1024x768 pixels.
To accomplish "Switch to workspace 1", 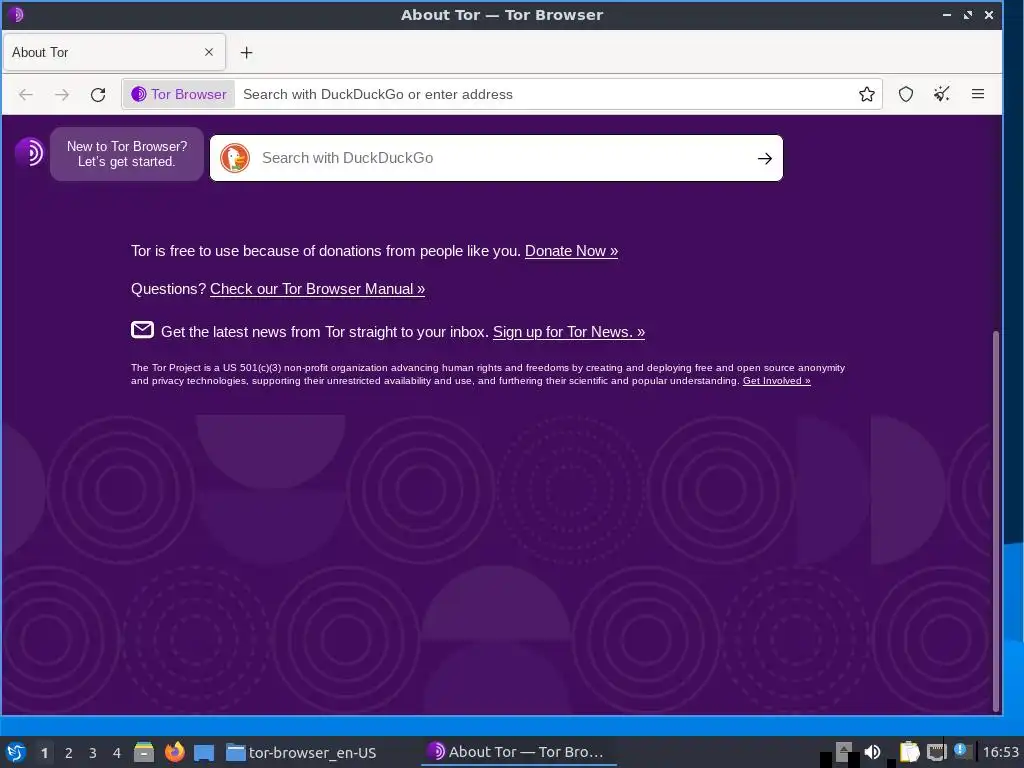I will click(x=44, y=753).
